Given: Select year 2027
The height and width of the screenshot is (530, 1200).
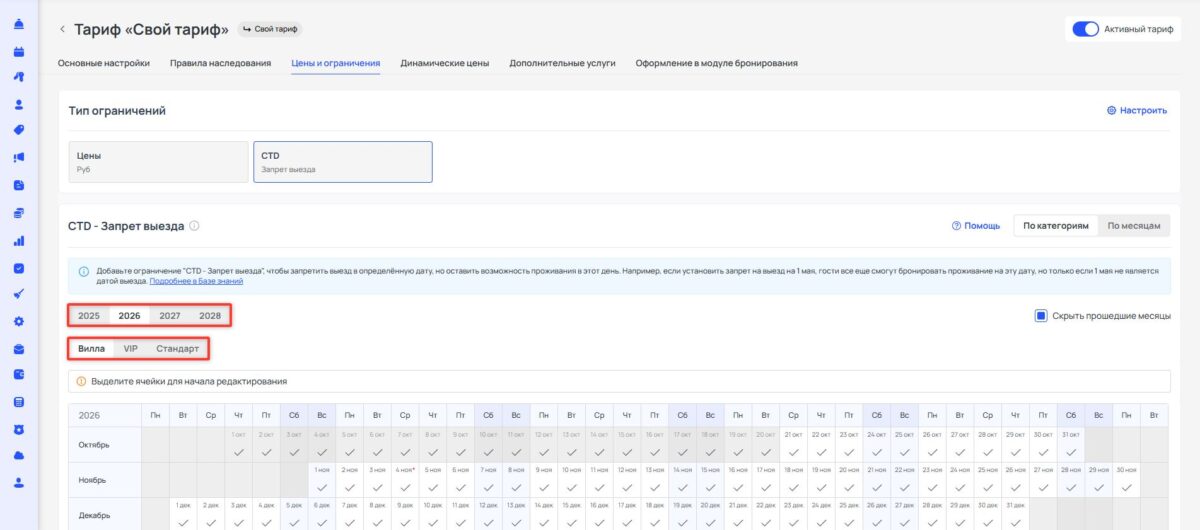Looking at the screenshot, I should (x=170, y=316).
